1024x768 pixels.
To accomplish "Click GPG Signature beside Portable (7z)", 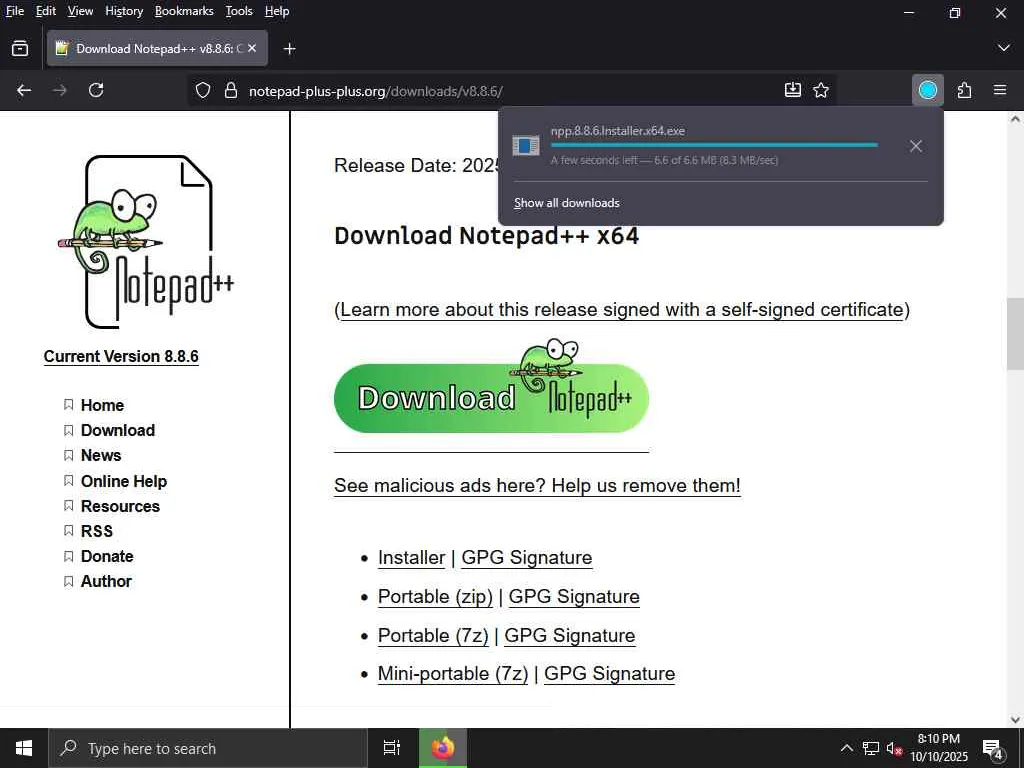I will point(569,635).
